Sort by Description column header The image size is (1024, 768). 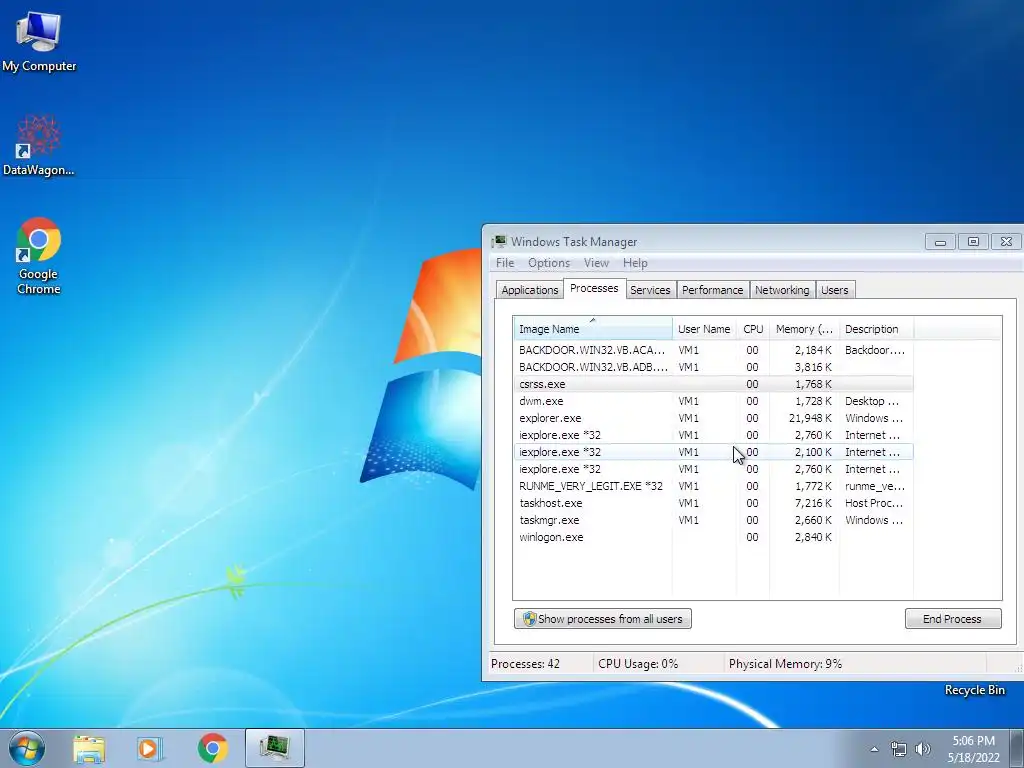(876, 328)
